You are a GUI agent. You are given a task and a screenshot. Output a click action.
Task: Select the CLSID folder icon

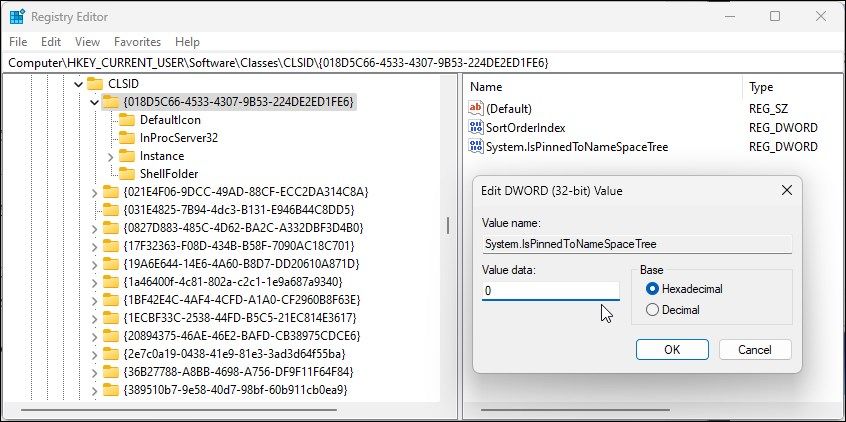[x=95, y=84]
